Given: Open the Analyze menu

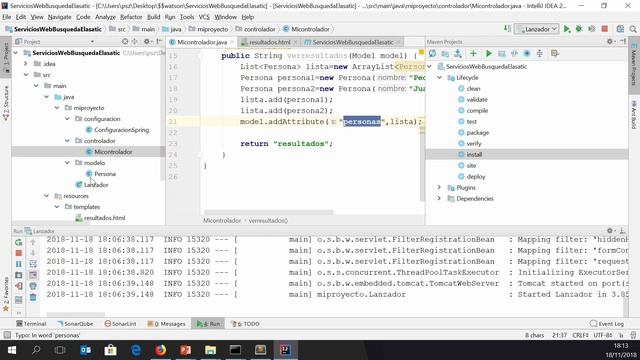Looking at the screenshot, I should 105,17.
